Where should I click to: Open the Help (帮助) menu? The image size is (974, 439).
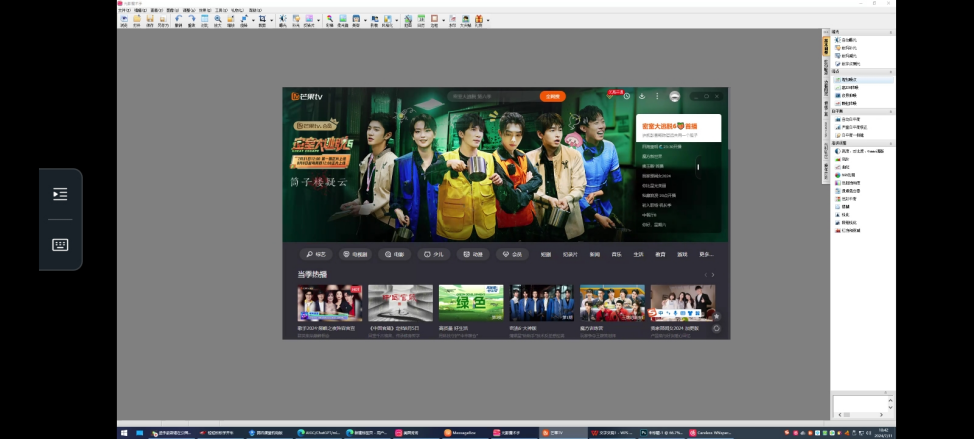coord(255,11)
